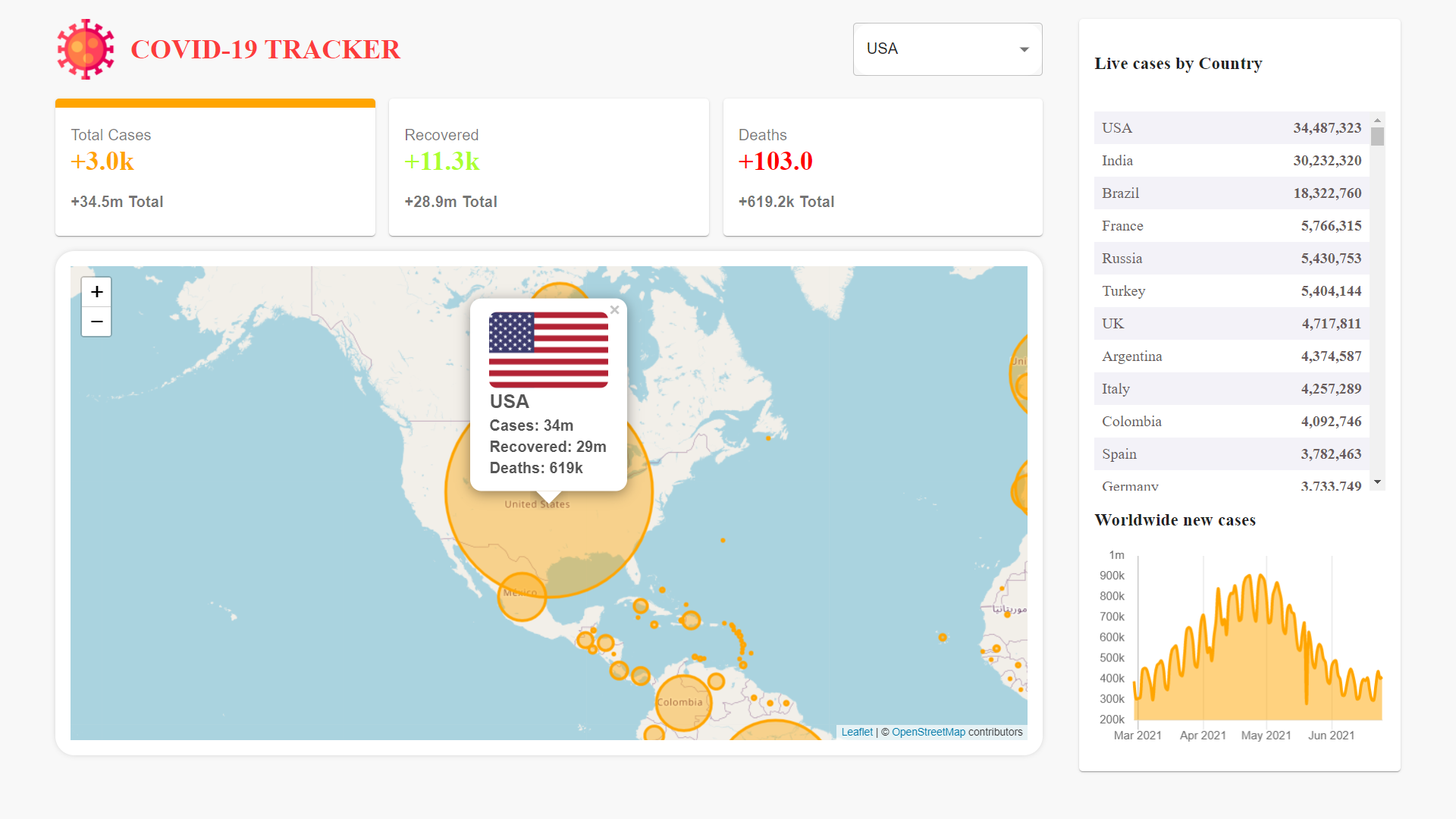The image size is (1456, 819).
Task: Click the USA flag image in popup
Action: click(548, 350)
